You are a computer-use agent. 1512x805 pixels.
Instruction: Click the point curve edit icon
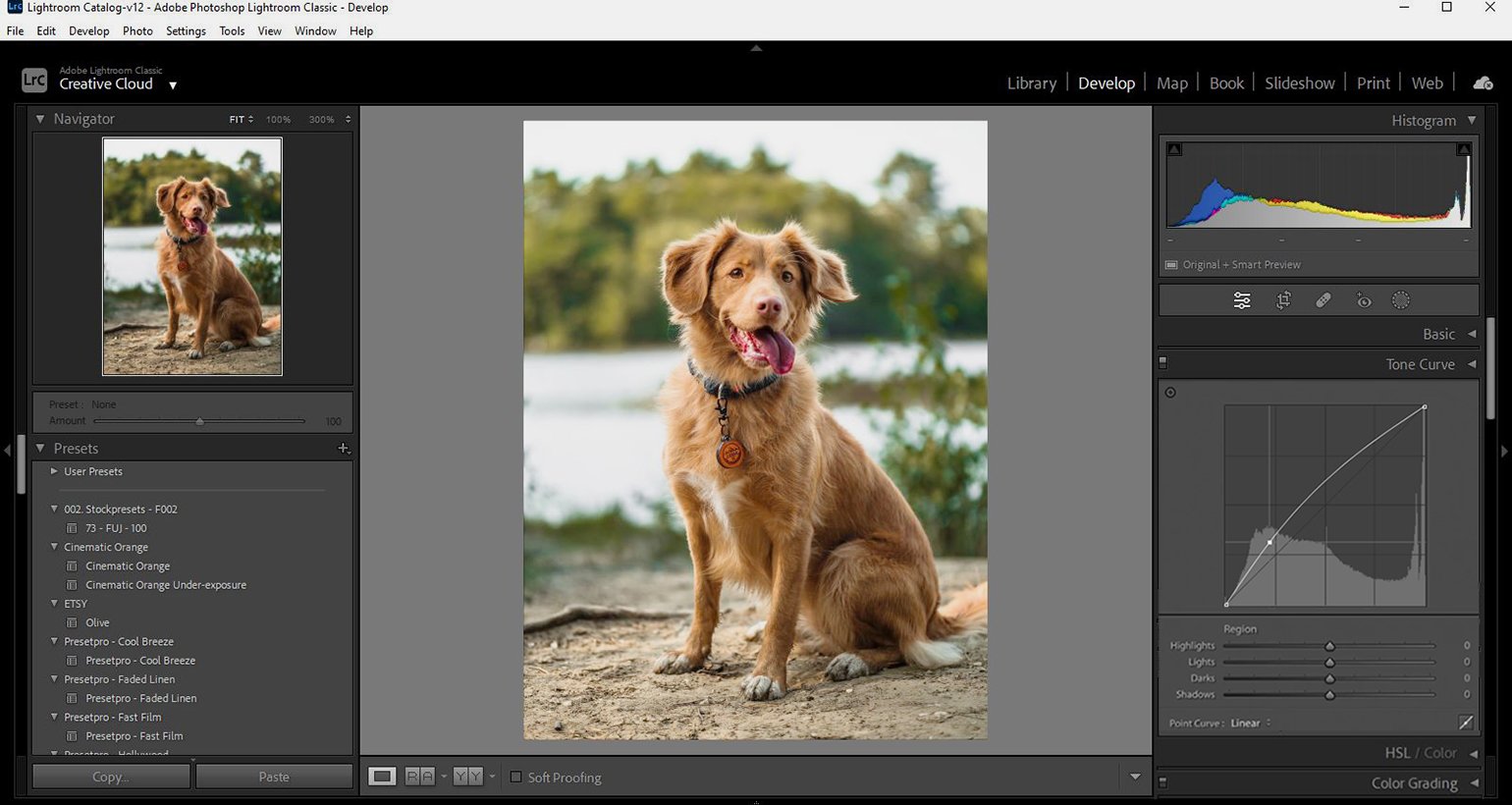click(1465, 723)
